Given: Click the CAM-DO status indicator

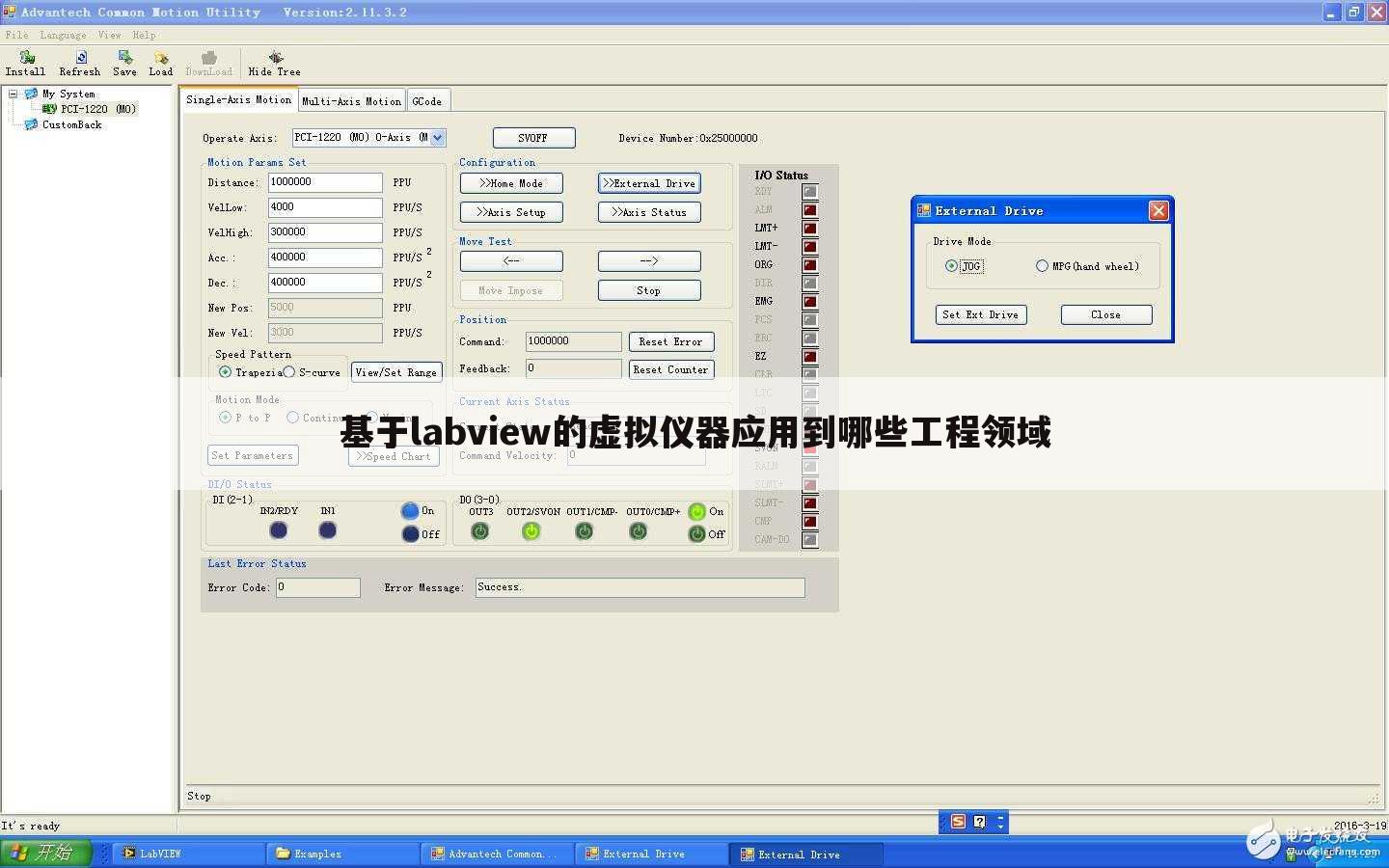Looking at the screenshot, I should 810,539.
